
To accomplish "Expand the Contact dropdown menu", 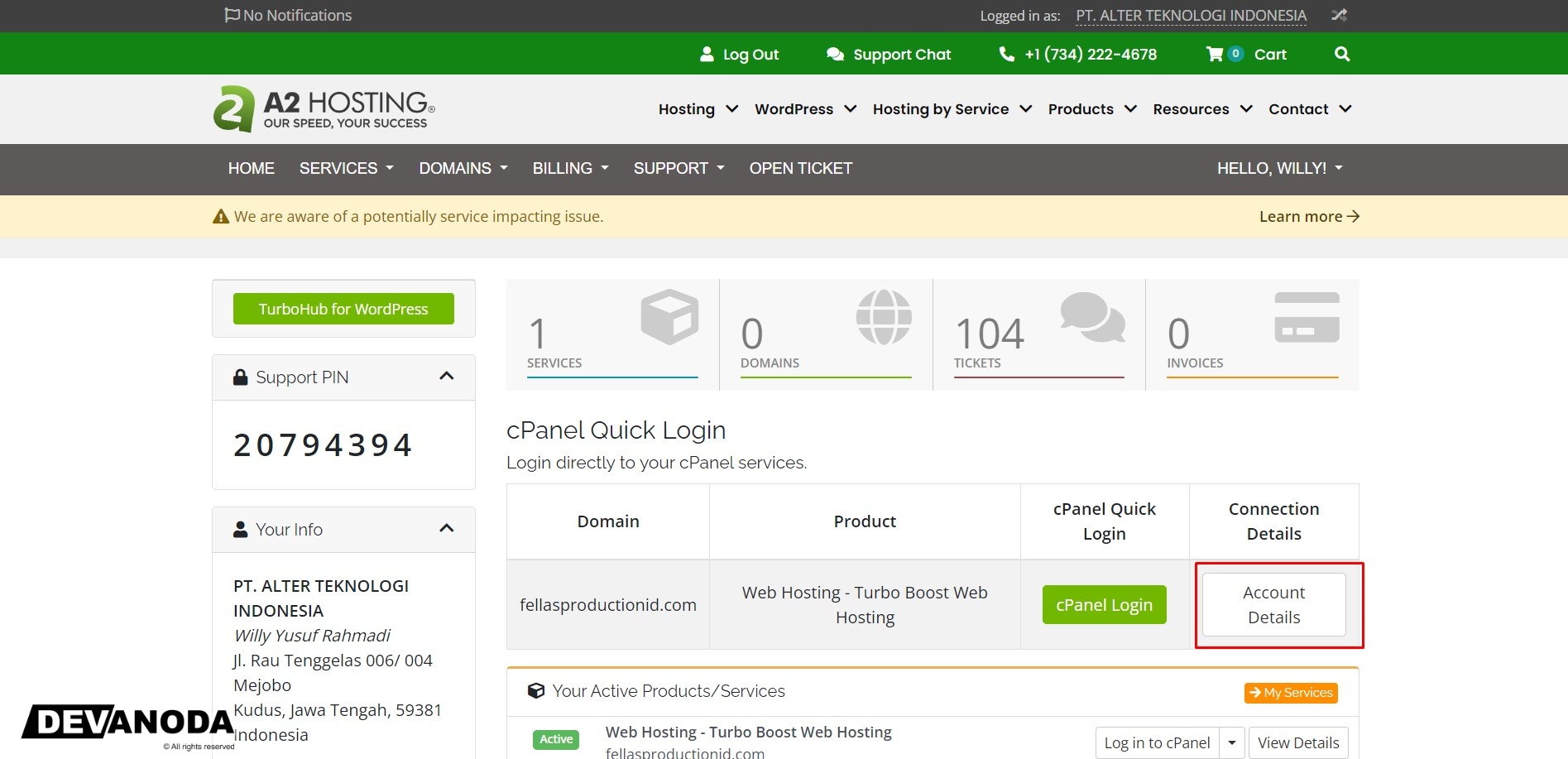I will 1310,109.
